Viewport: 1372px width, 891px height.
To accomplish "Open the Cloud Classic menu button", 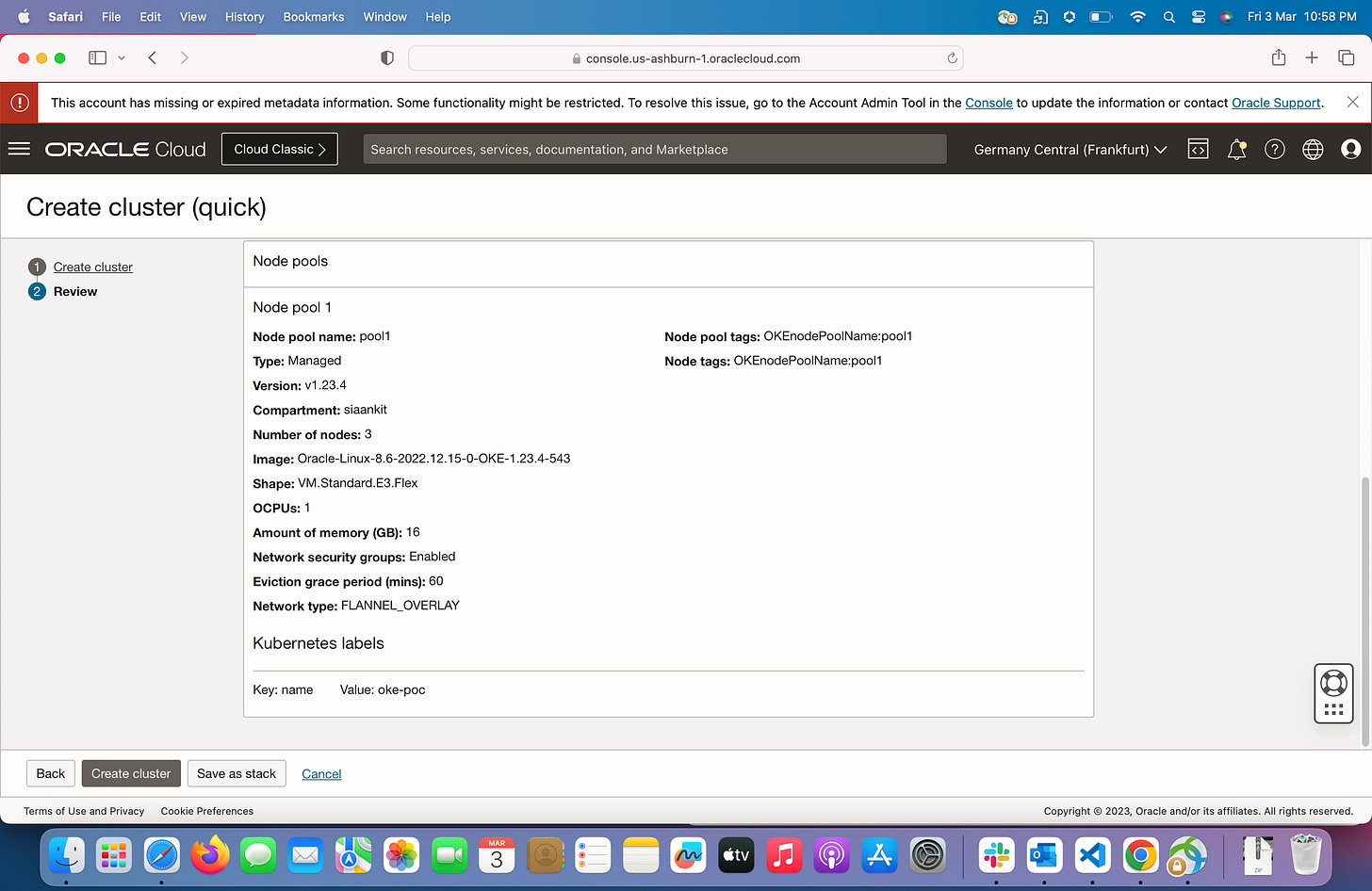I will (280, 149).
